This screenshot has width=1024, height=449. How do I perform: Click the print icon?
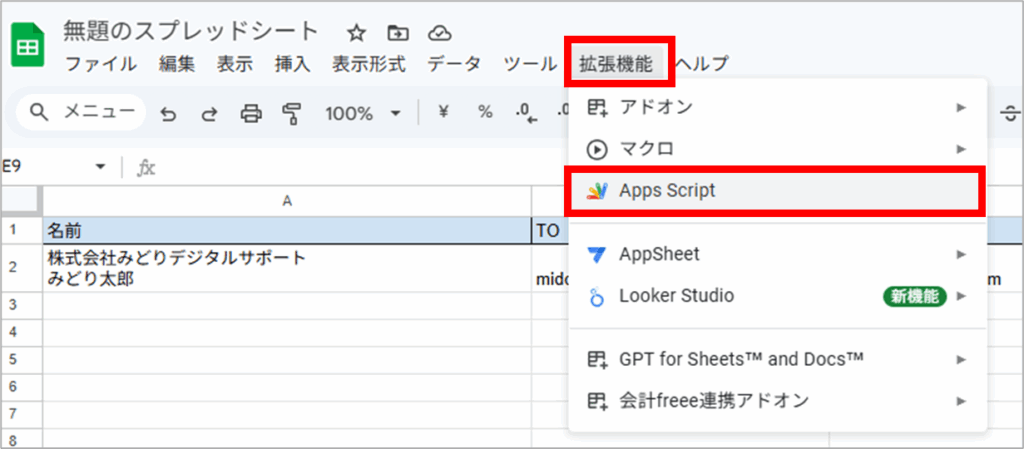click(x=250, y=113)
